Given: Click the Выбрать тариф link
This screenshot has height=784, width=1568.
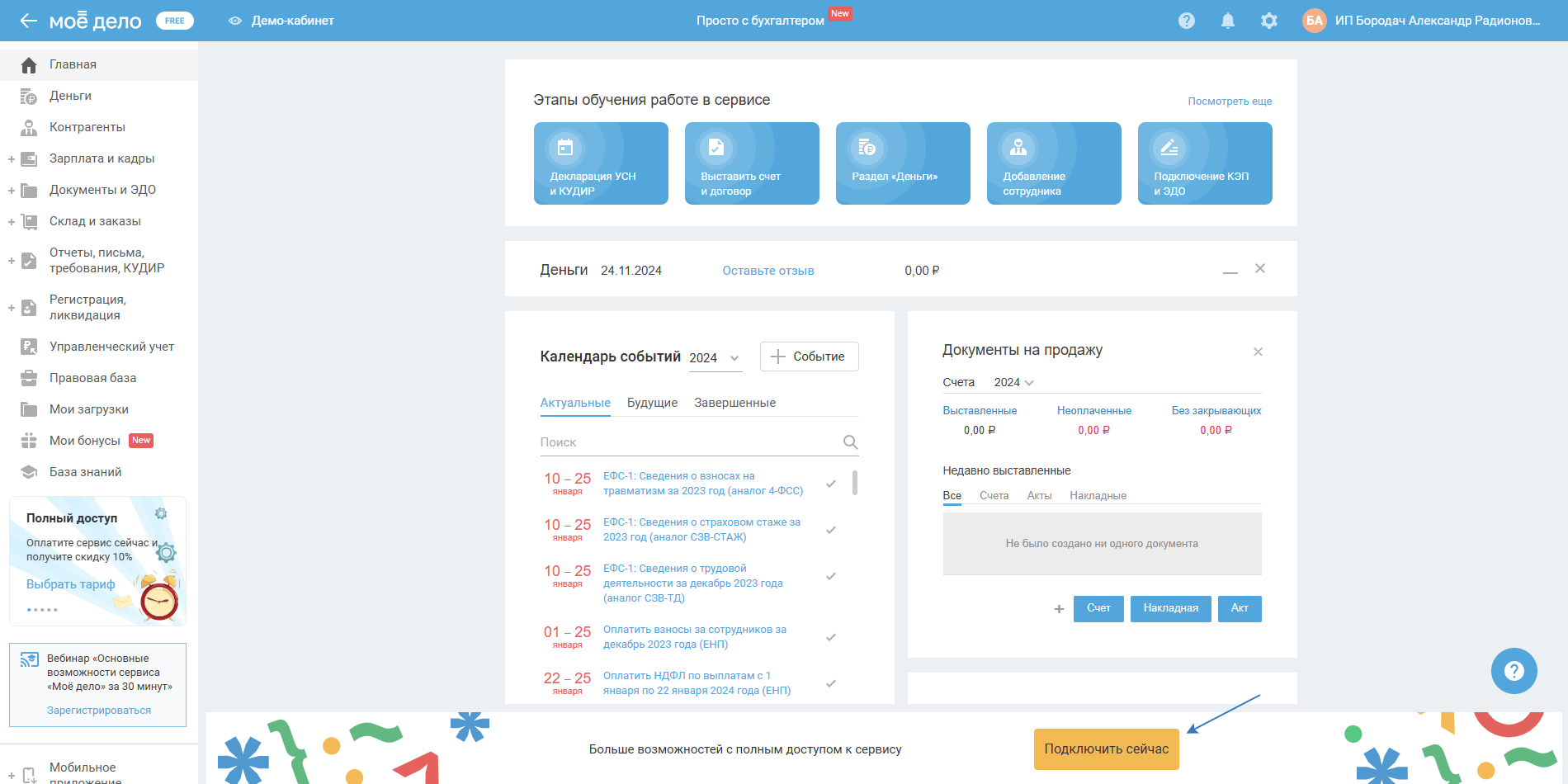Looking at the screenshot, I should click(x=71, y=584).
